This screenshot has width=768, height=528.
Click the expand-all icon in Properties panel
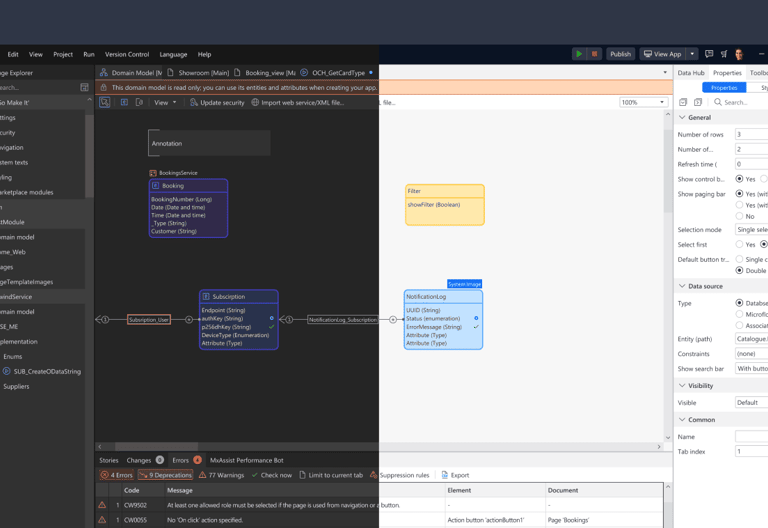[698, 102]
